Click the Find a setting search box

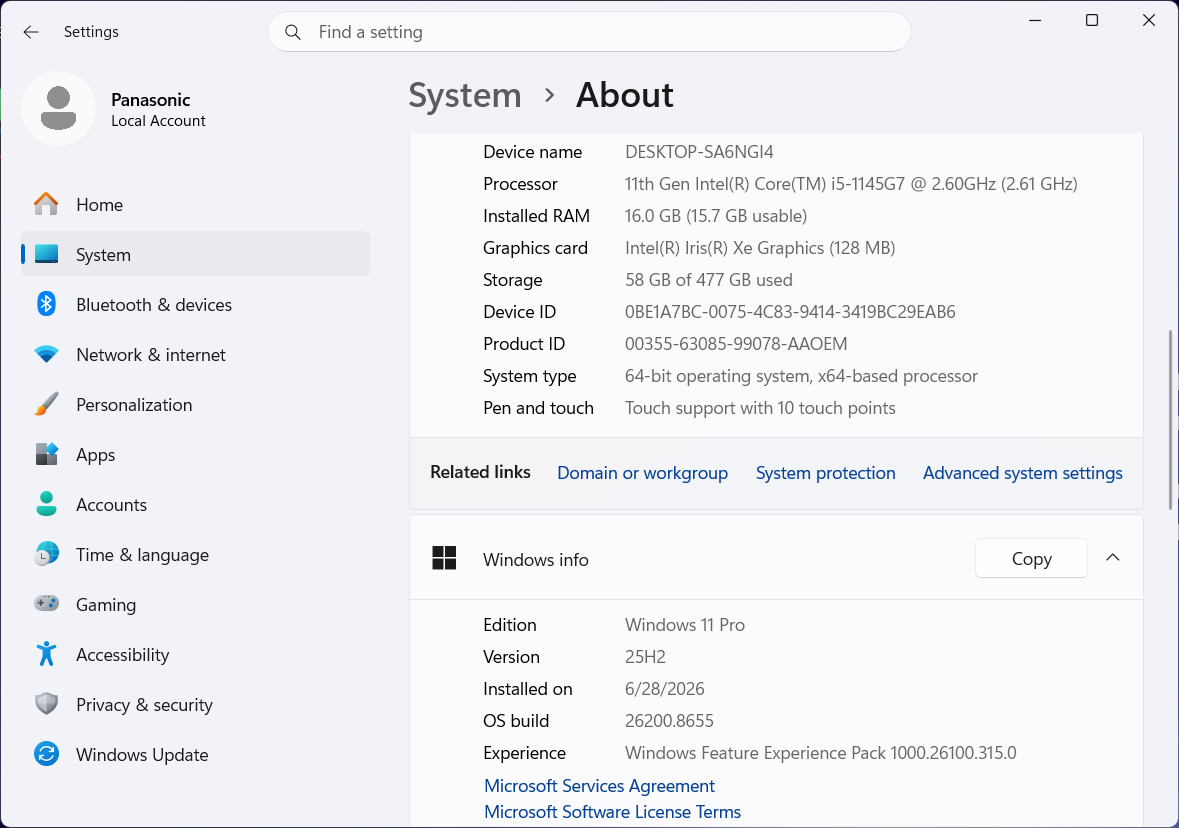point(590,32)
